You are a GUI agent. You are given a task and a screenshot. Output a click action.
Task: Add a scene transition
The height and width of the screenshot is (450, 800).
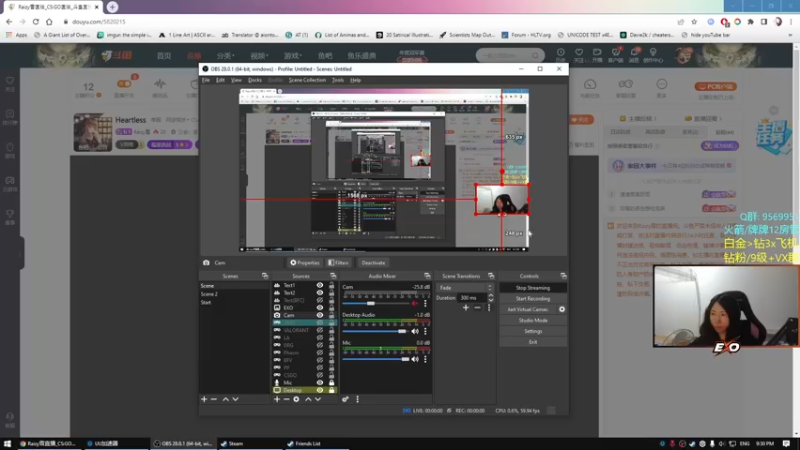(466, 308)
